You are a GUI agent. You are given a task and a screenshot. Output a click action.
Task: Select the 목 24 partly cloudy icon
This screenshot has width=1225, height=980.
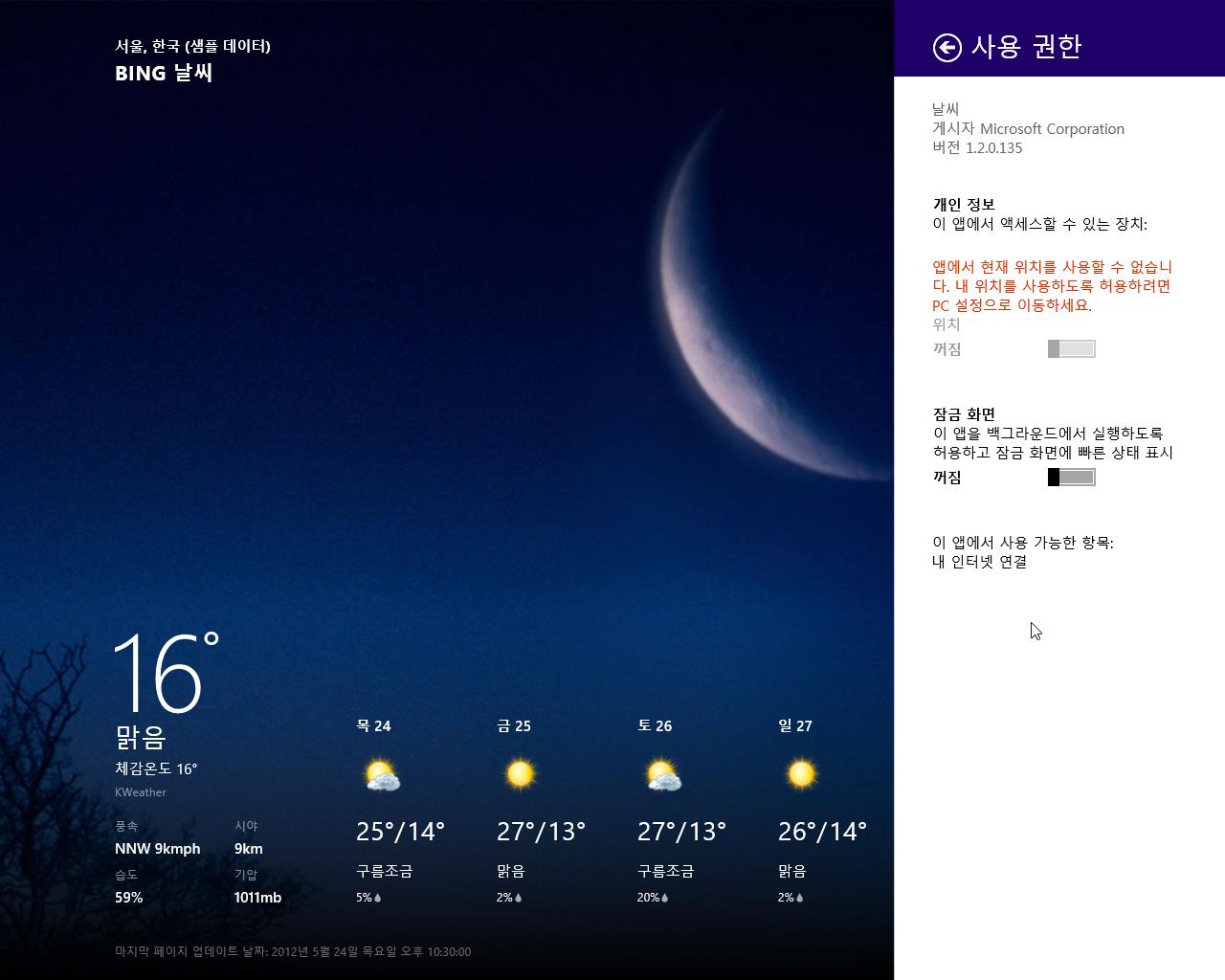coord(381,774)
